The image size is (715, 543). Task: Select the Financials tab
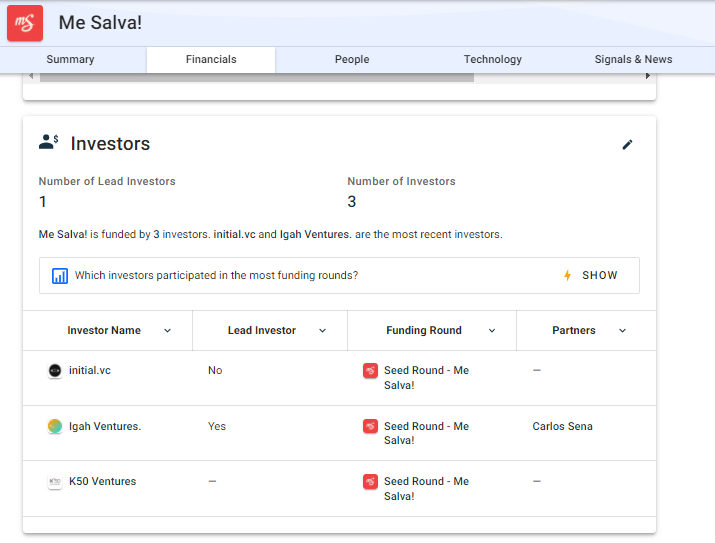[x=211, y=59]
